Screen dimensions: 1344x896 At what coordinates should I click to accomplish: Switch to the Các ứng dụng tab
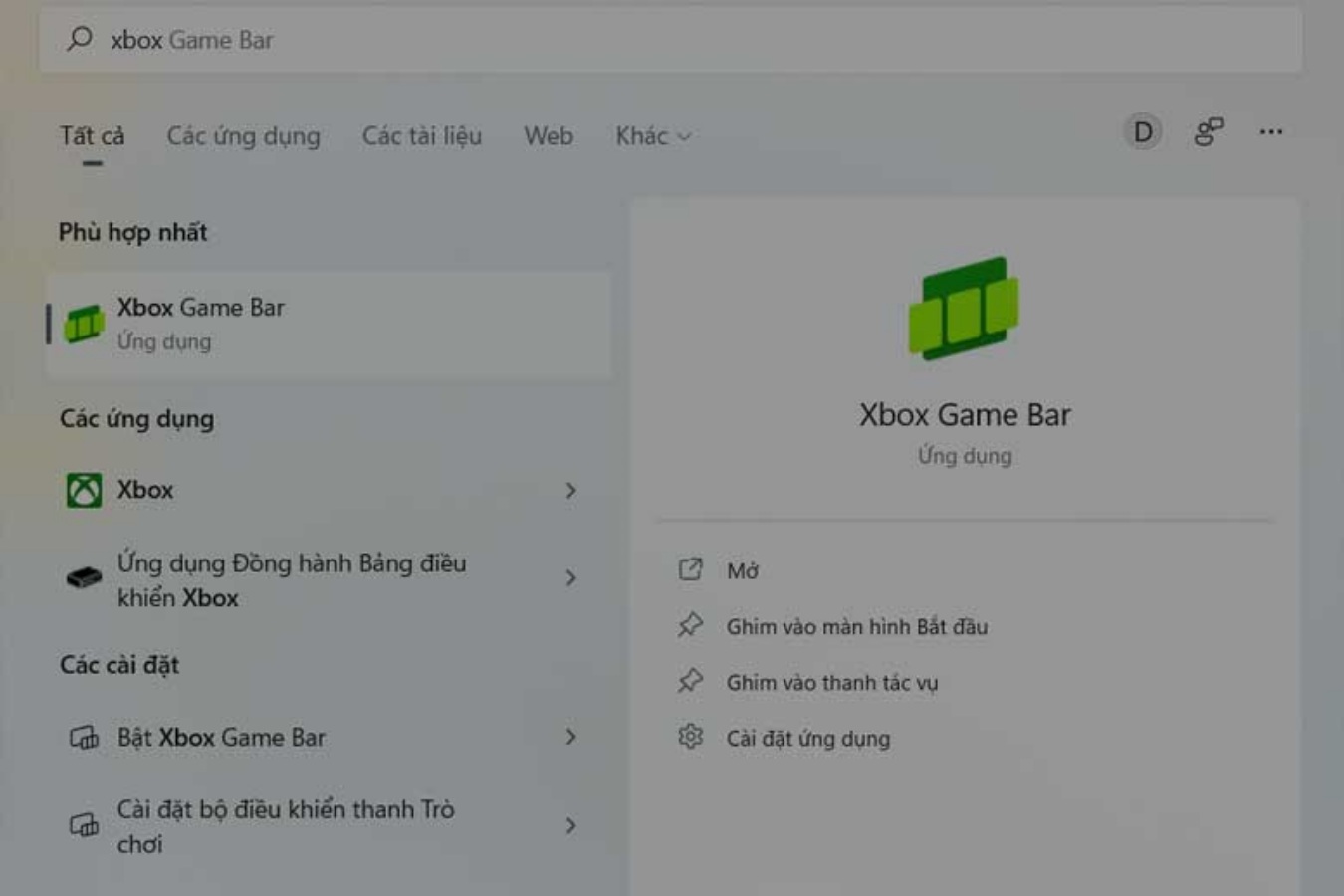243,136
